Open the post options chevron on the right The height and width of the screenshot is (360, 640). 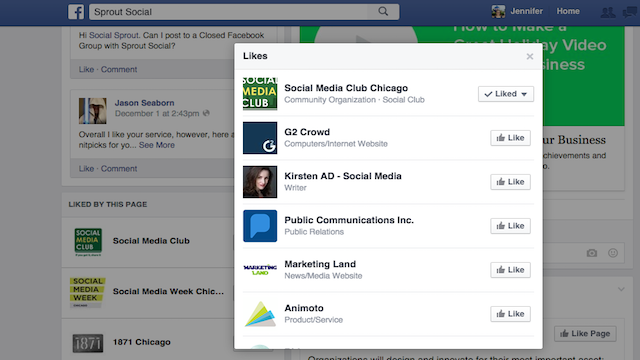621,289
